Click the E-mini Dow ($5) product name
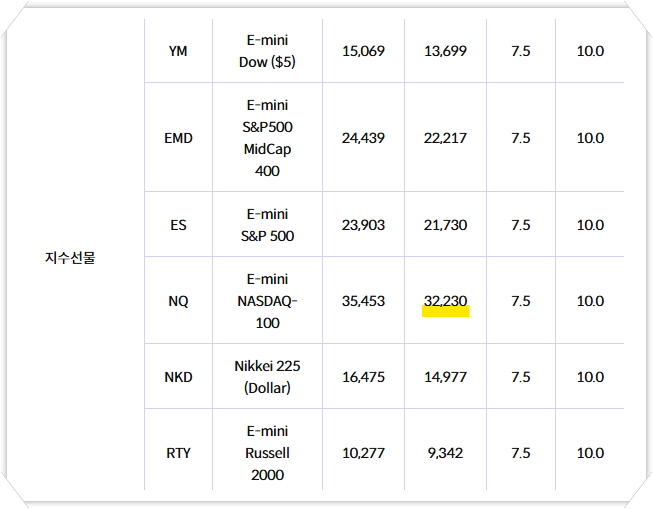 (x=267, y=51)
